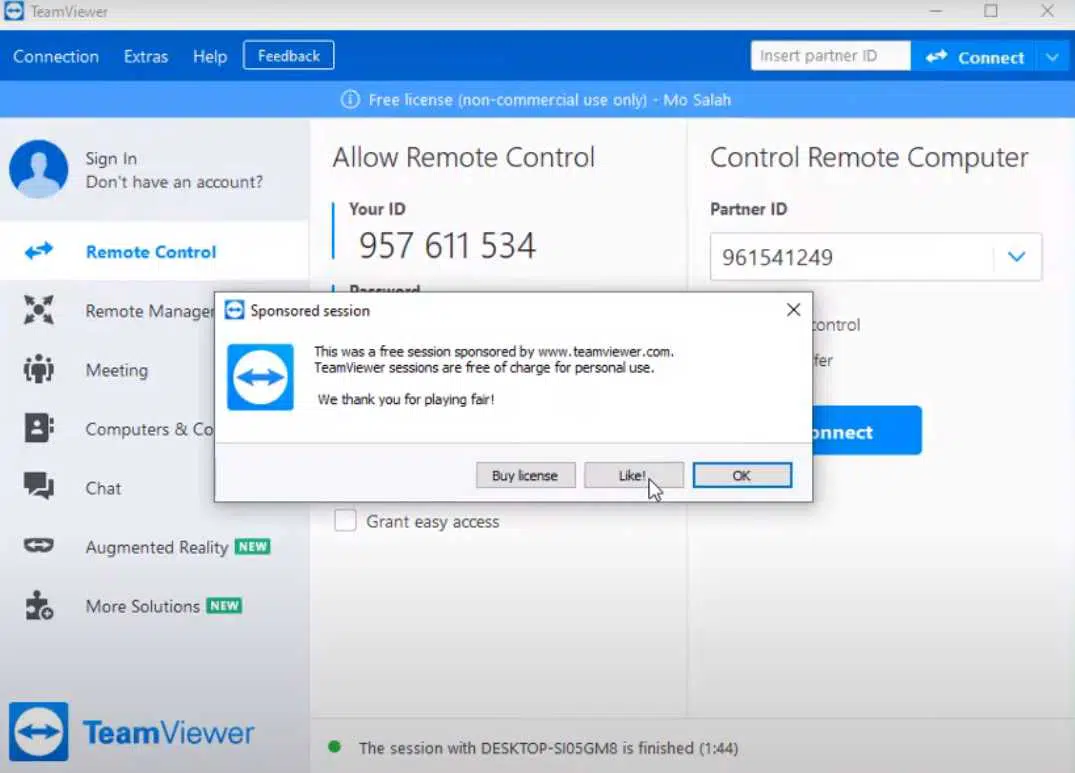This screenshot has height=773, width=1075.
Task: Maximize the TeamViewer window
Action: point(991,11)
